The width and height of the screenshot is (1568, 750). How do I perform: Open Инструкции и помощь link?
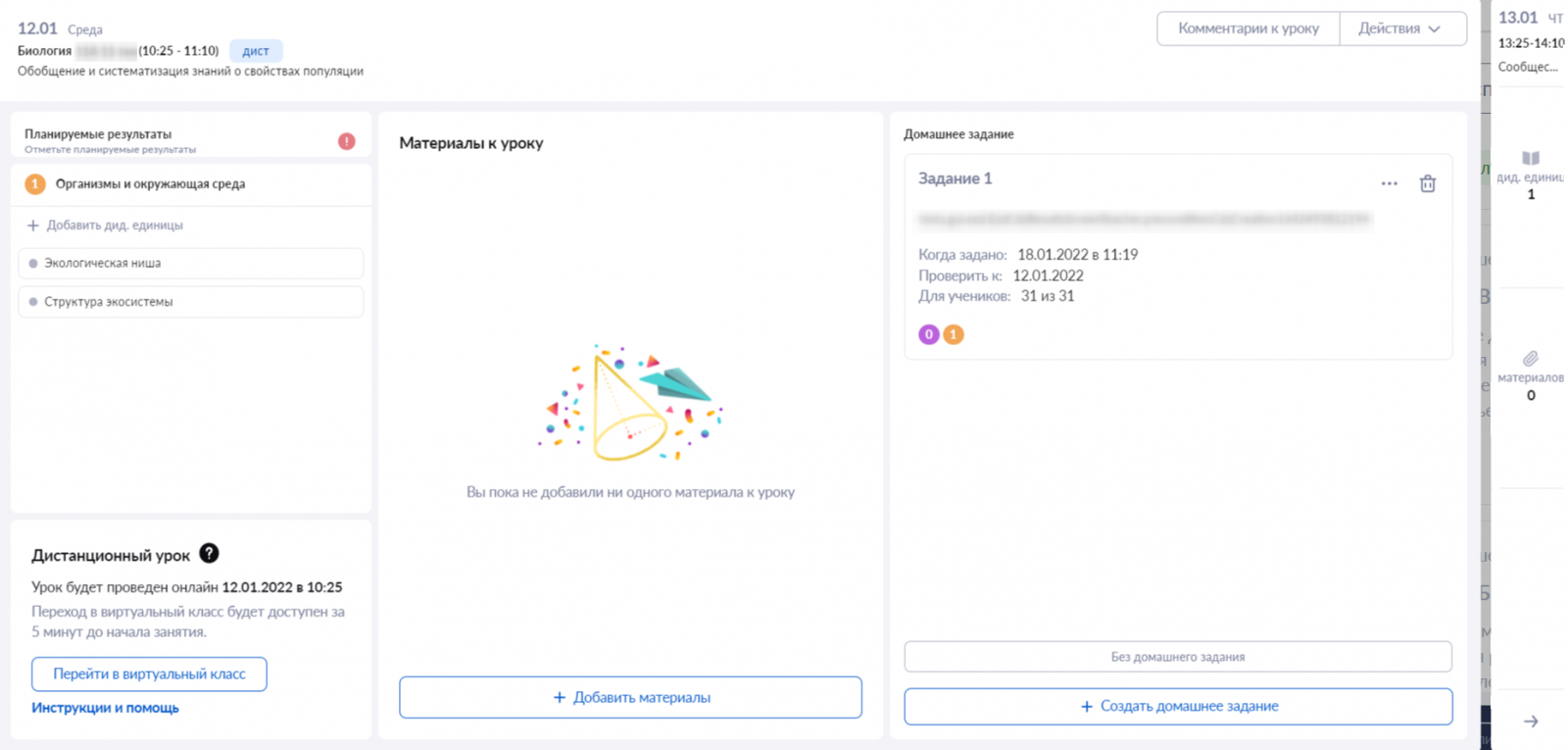point(105,708)
